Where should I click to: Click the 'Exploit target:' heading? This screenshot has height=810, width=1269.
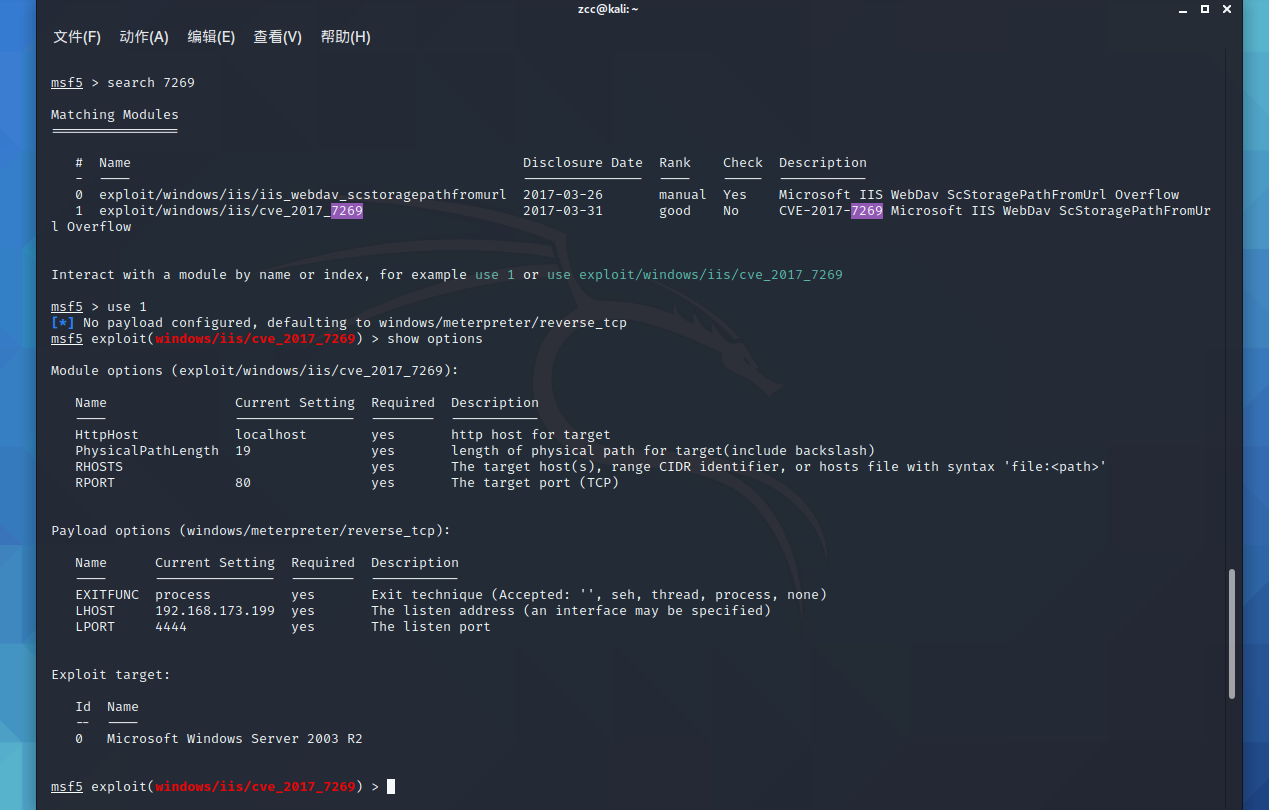tap(111, 675)
